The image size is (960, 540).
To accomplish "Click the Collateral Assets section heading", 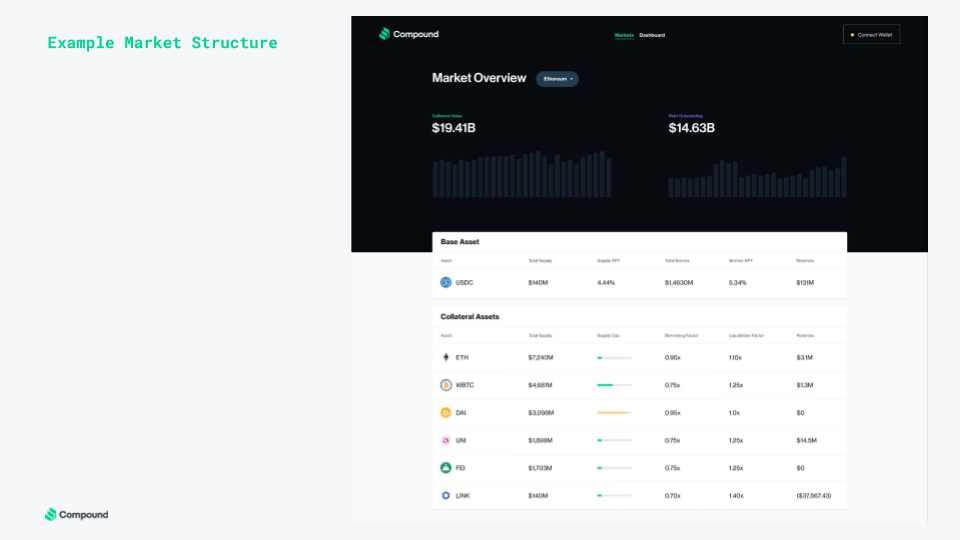I will coord(470,317).
